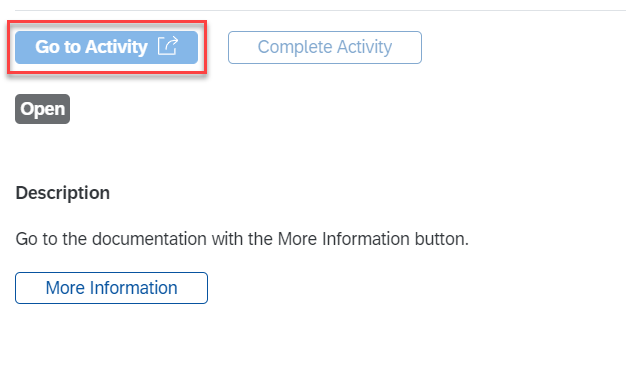Click the external link icon in Go to Activity
The height and width of the screenshot is (366, 626).
tap(168, 46)
